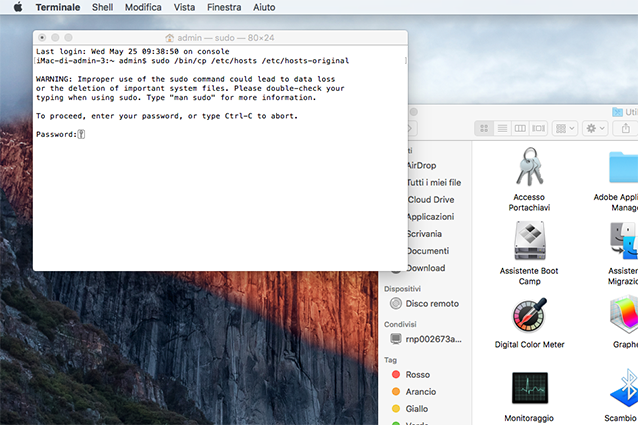Select the Accesso Portachiavi keys icon
638x425 pixels.
click(529, 167)
